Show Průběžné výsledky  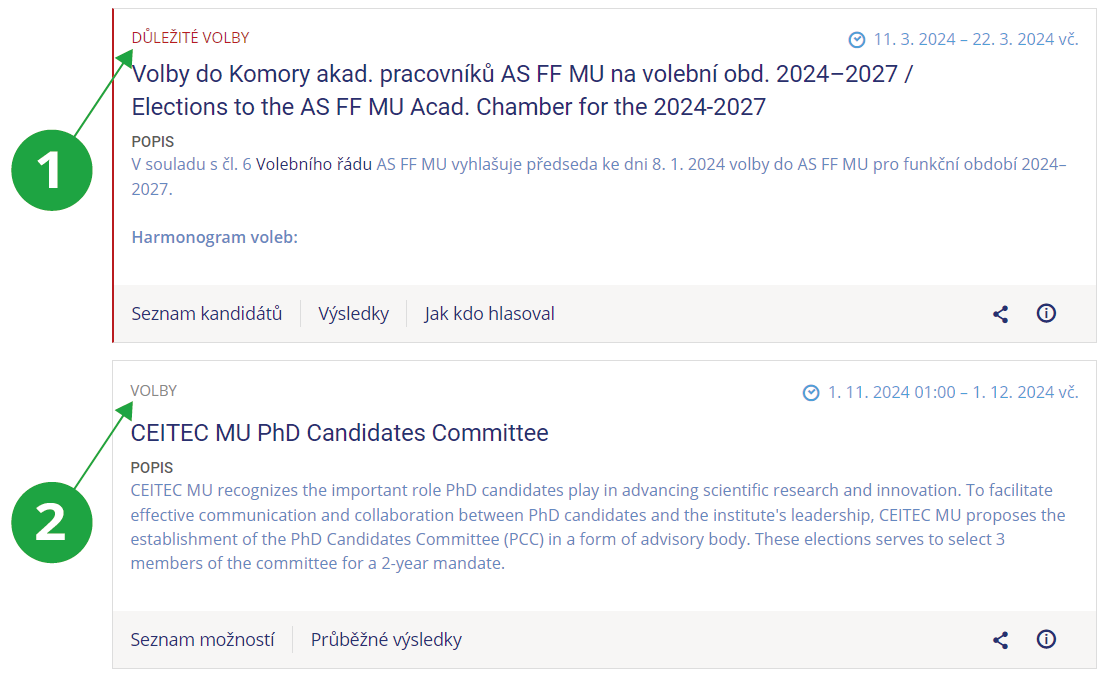pyautogui.click(x=386, y=640)
